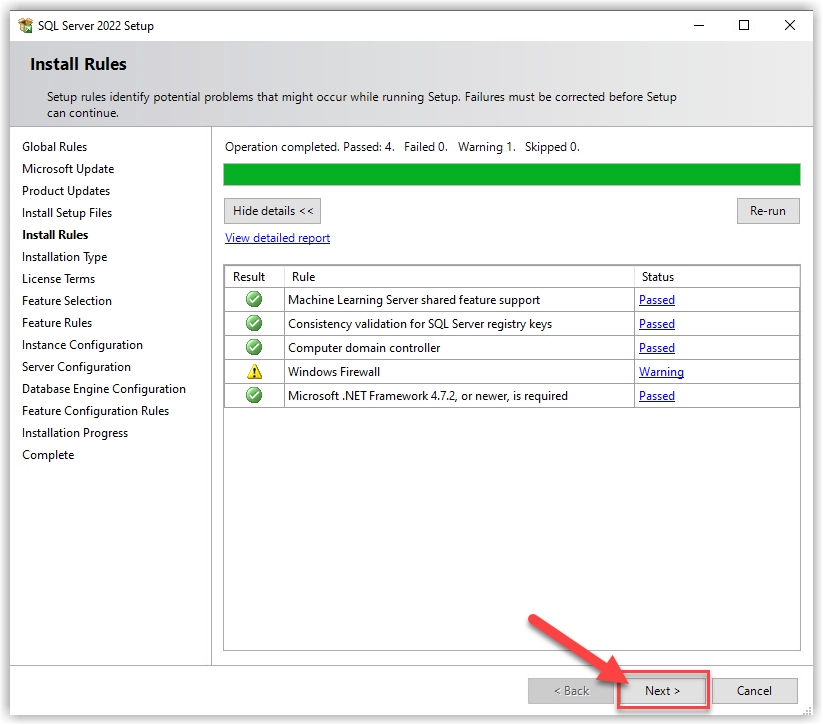Click the green completed progress bar
This screenshot has width=823, height=725.
512,175
